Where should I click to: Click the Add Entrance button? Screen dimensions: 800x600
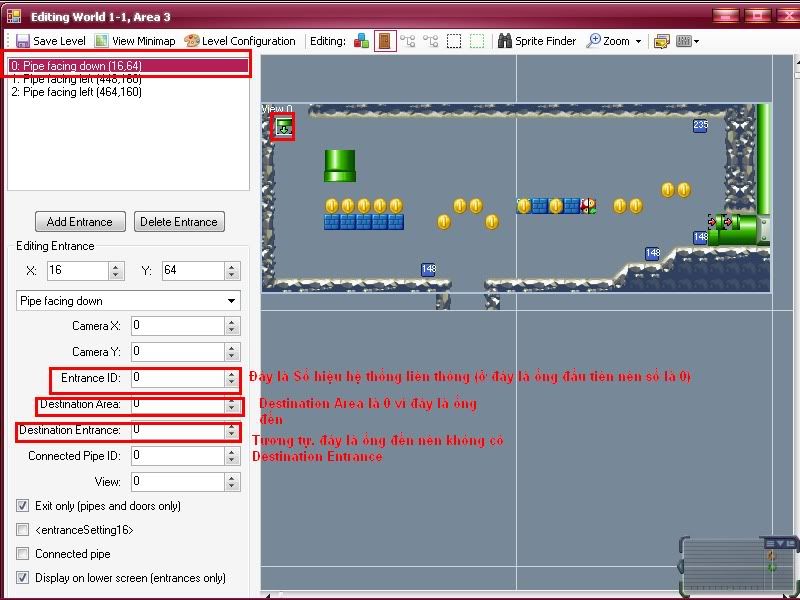80,222
